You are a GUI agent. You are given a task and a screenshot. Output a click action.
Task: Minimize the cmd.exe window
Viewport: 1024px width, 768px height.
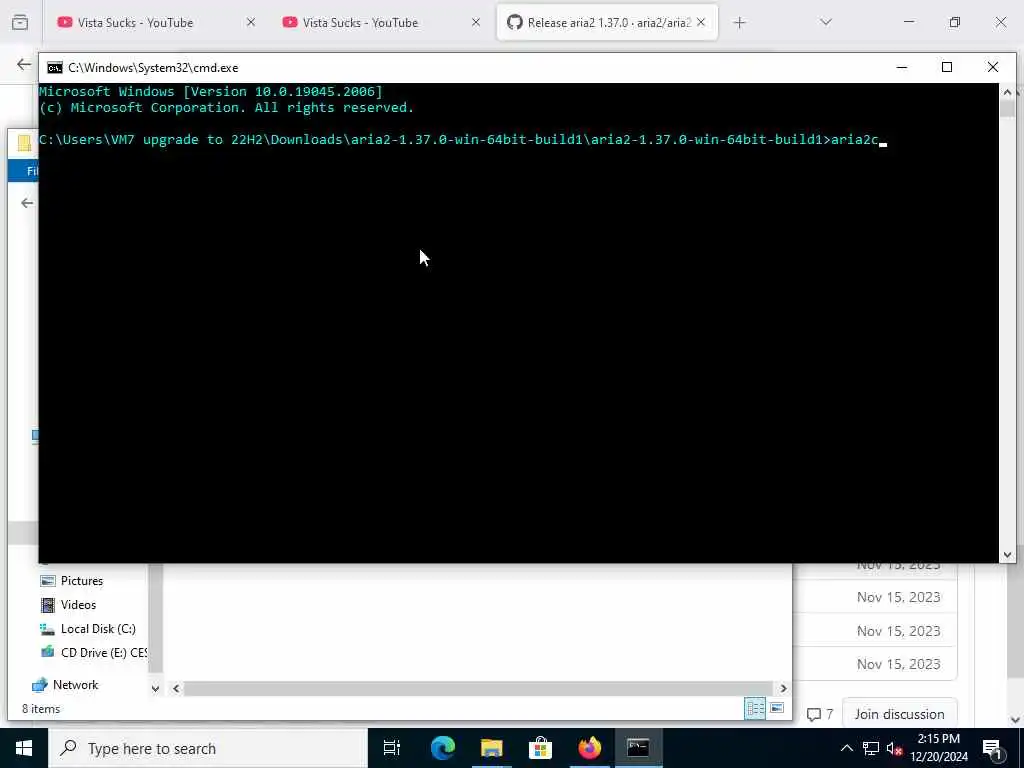(x=902, y=67)
